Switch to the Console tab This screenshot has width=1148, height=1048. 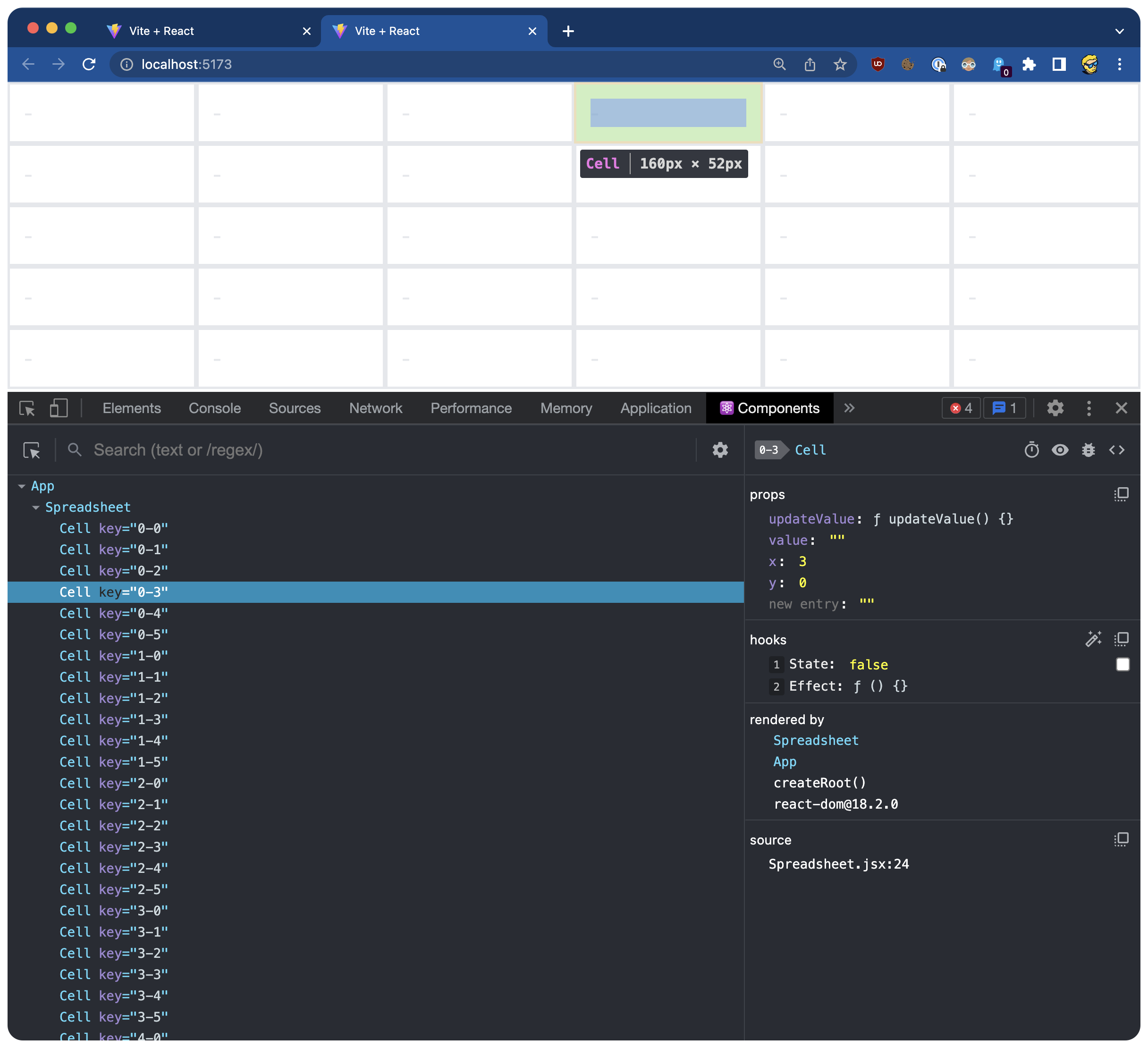(x=214, y=408)
